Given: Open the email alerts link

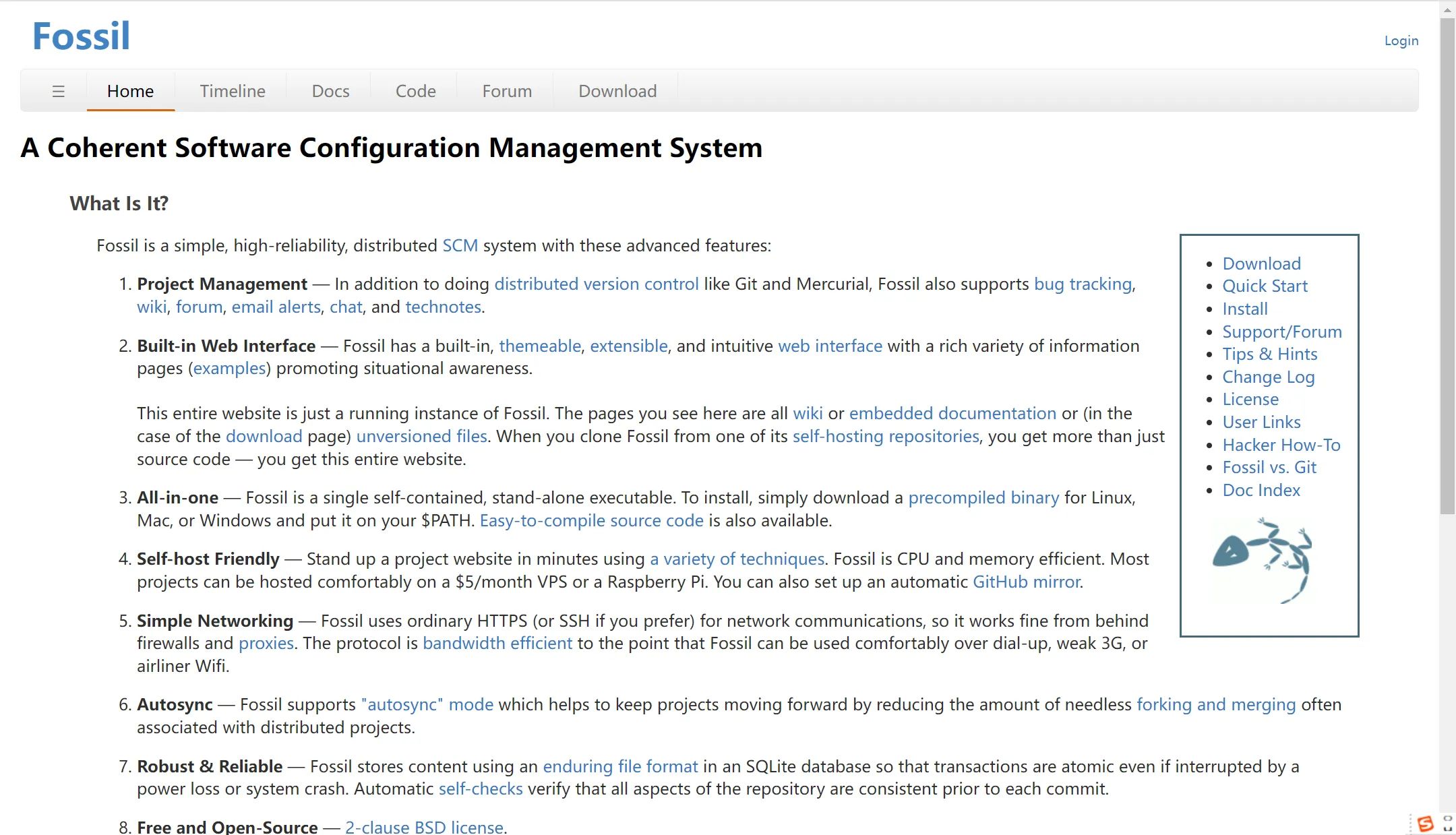Looking at the screenshot, I should [x=276, y=307].
